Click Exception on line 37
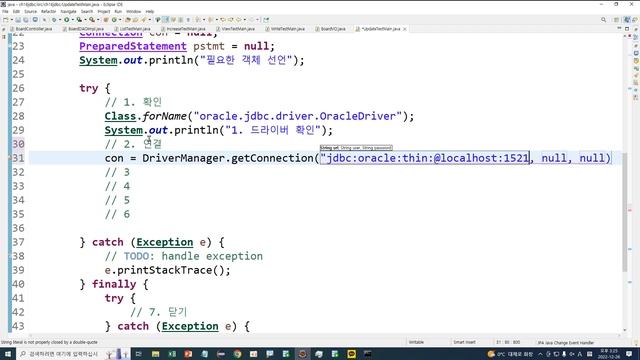 [164, 242]
